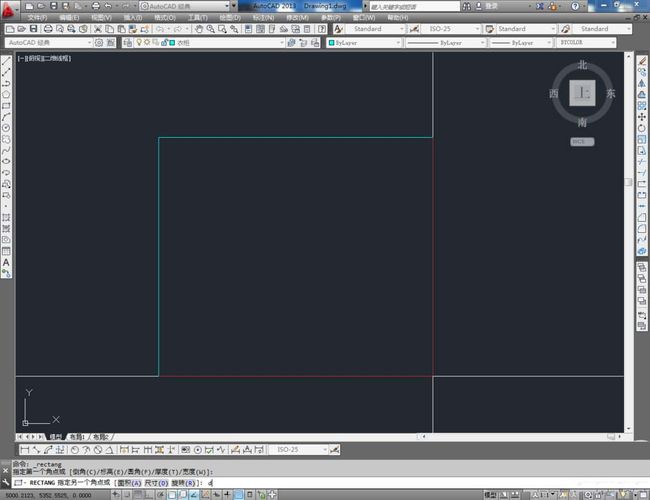Select the Polyline draw tool
The image size is (650, 500).
point(6,83)
